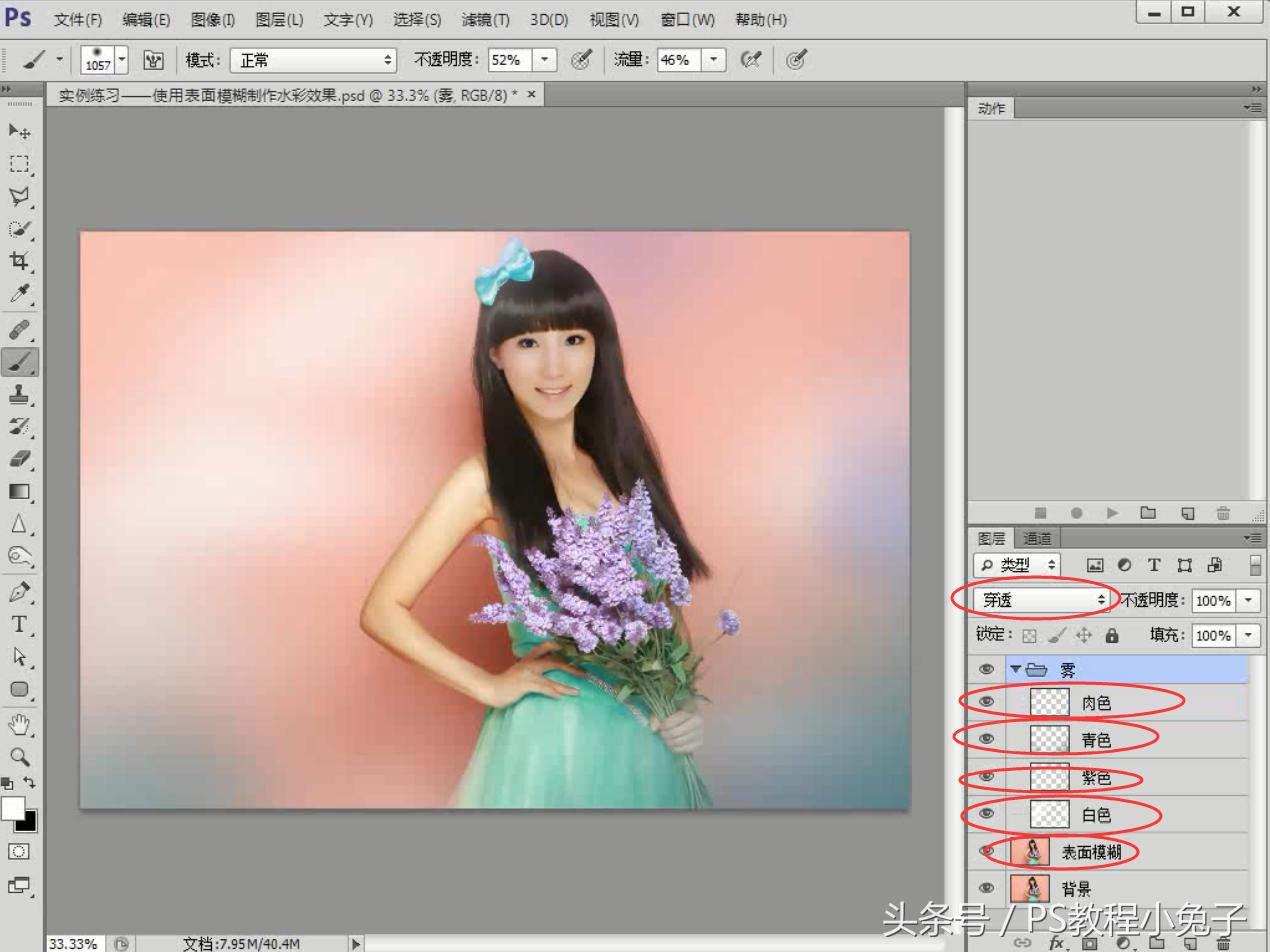This screenshot has height=952, width=1270.
Task: Click the white foreground color swatch
Action: pos(12,808)
